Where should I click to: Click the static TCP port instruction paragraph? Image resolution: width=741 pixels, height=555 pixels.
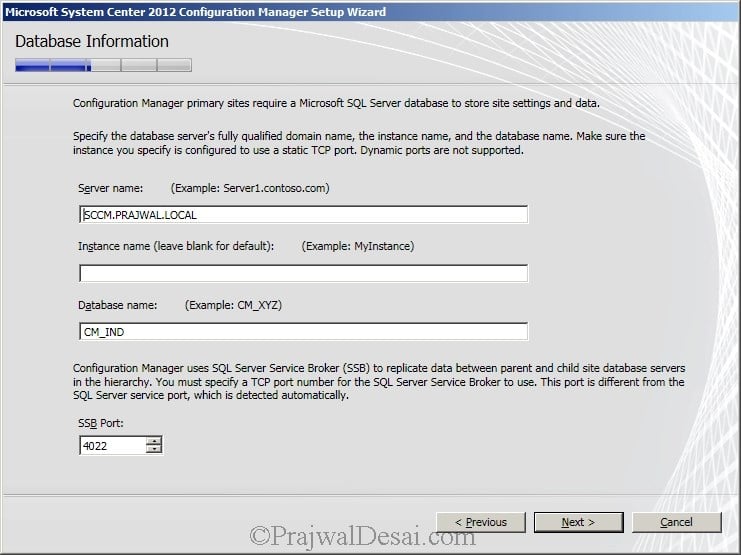tap(359, 143)
